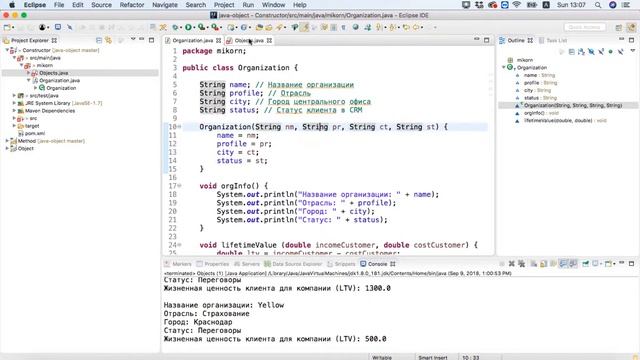Click the Debug bug icon in toolbar
Image resolution: width=640 pixels, height=360 pixels.
coord(176,27)
